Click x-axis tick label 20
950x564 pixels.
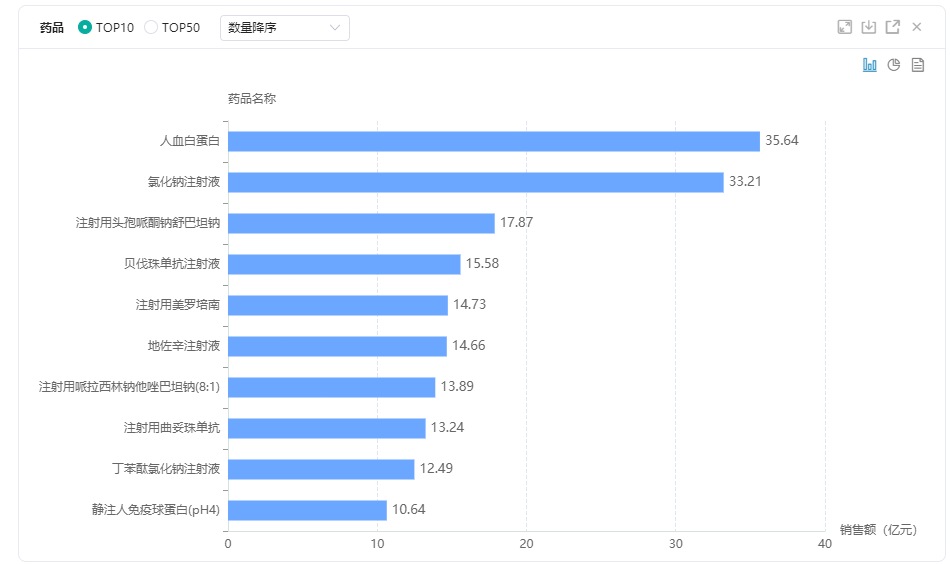tap(526, 544)
